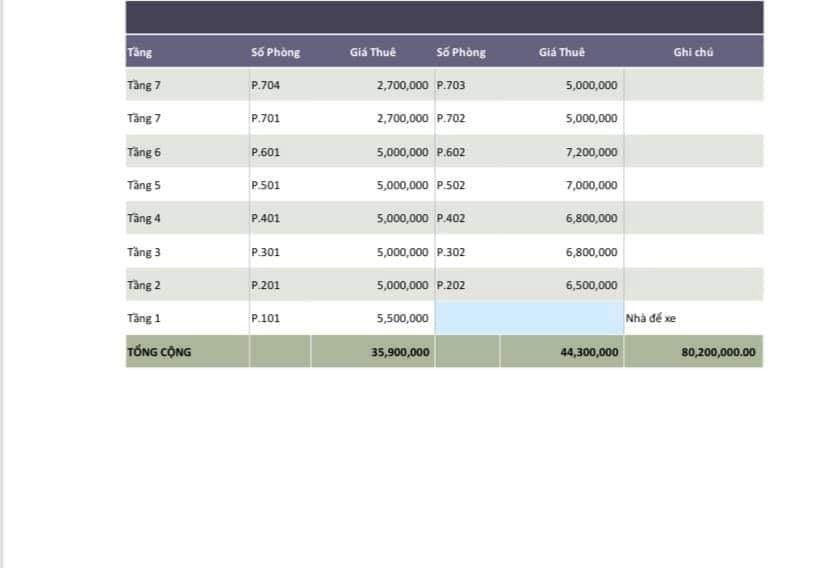
Task: Click the 7,200,000 price cell
Action: pyautogui.click(x=591, y=152)
